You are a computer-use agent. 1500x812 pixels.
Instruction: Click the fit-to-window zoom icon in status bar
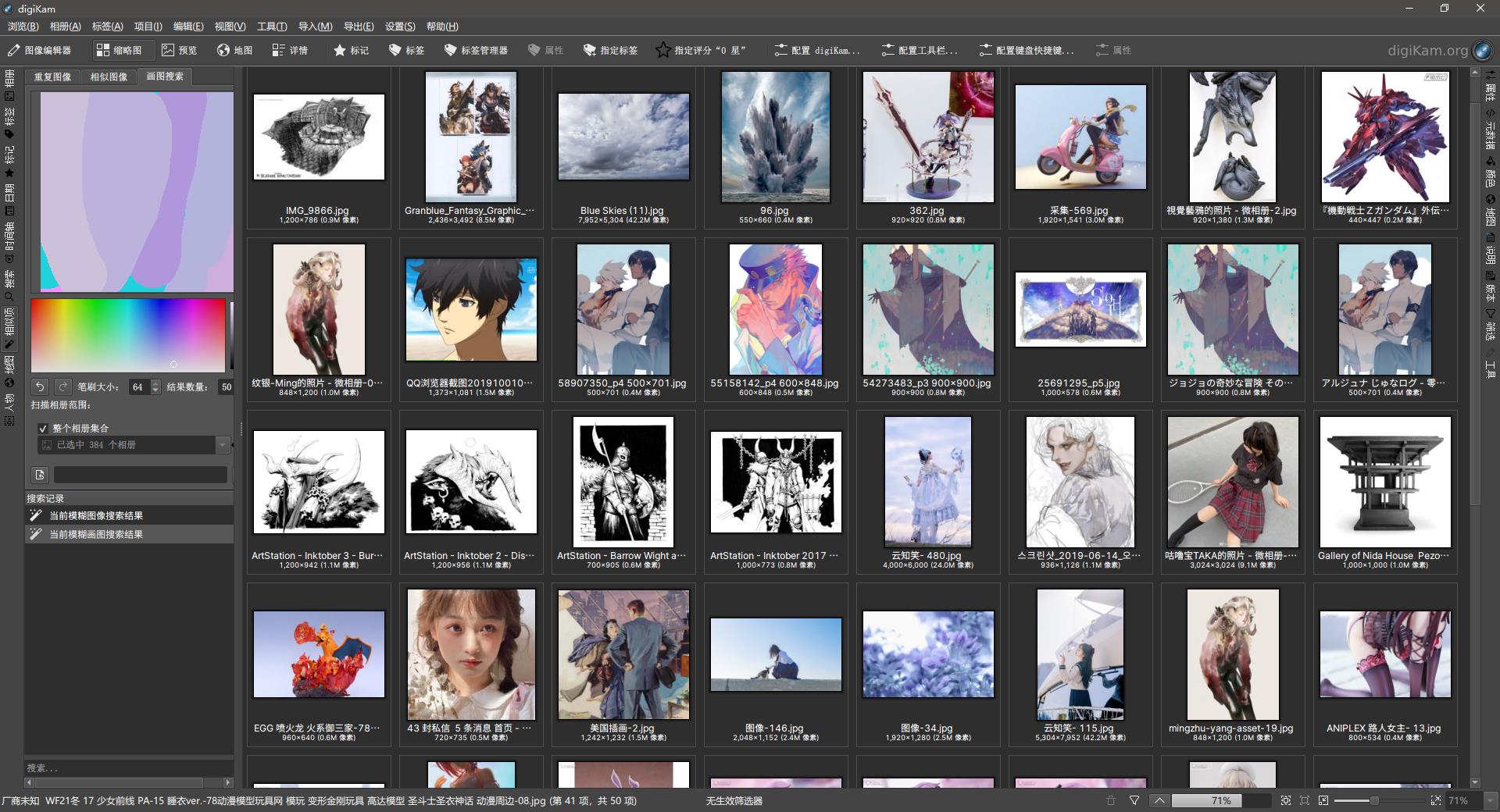[x=1286, y=800]
